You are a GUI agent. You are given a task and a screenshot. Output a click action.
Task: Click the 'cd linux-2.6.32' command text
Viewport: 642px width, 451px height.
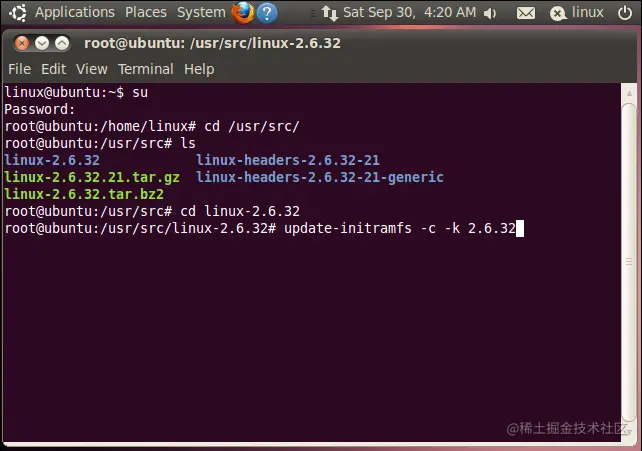(x=240, y=211)
